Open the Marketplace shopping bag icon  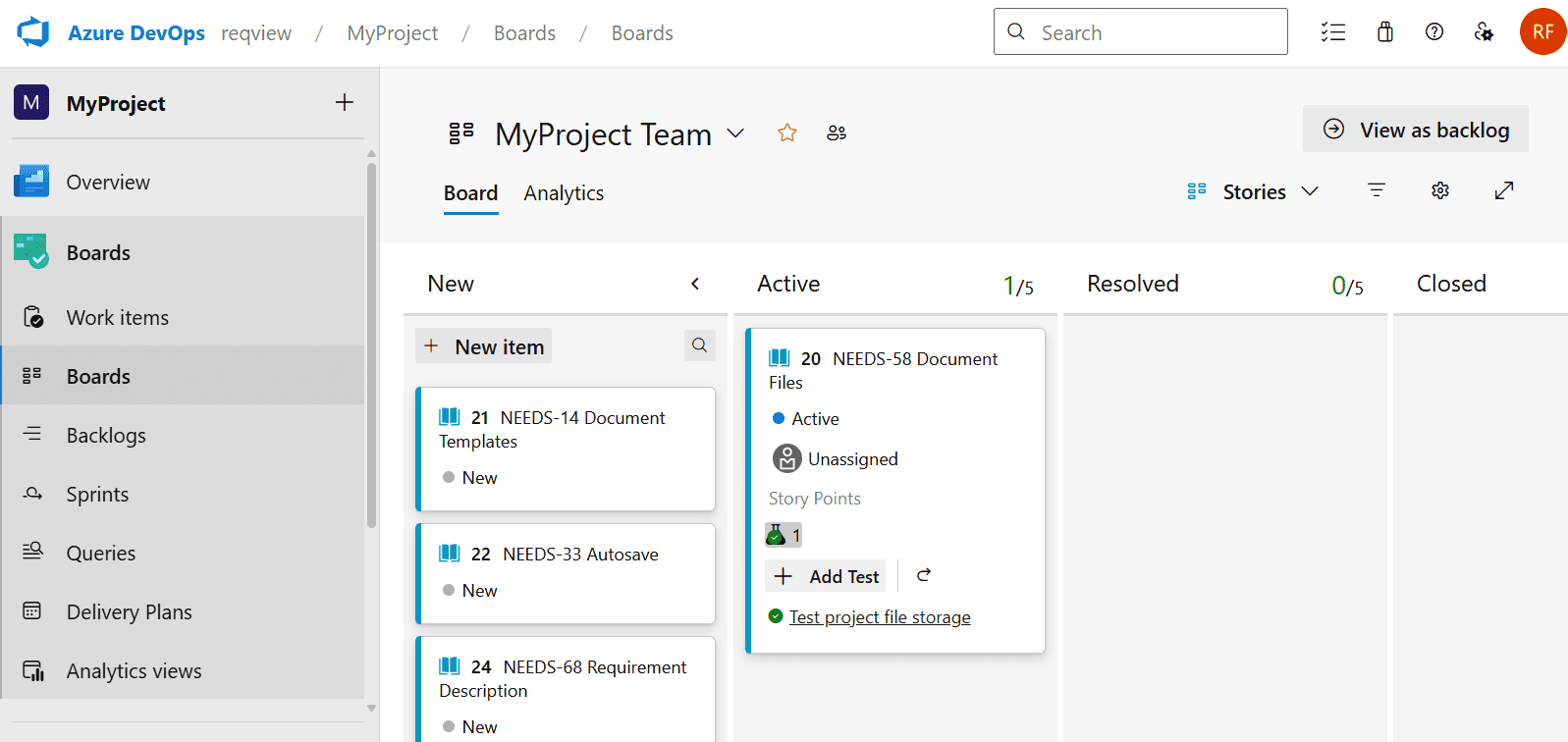tap(1384, 32)
